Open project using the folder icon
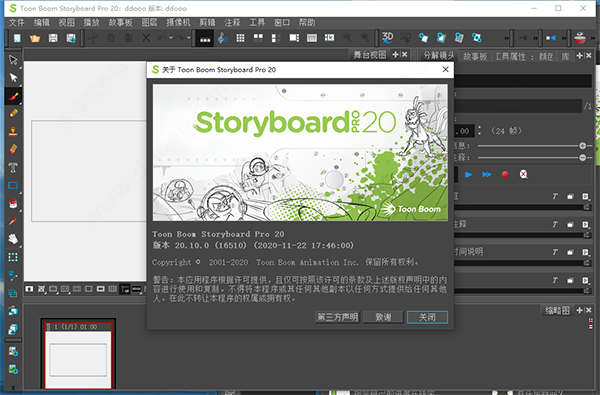The image size is (600, 395). (35, 38)
